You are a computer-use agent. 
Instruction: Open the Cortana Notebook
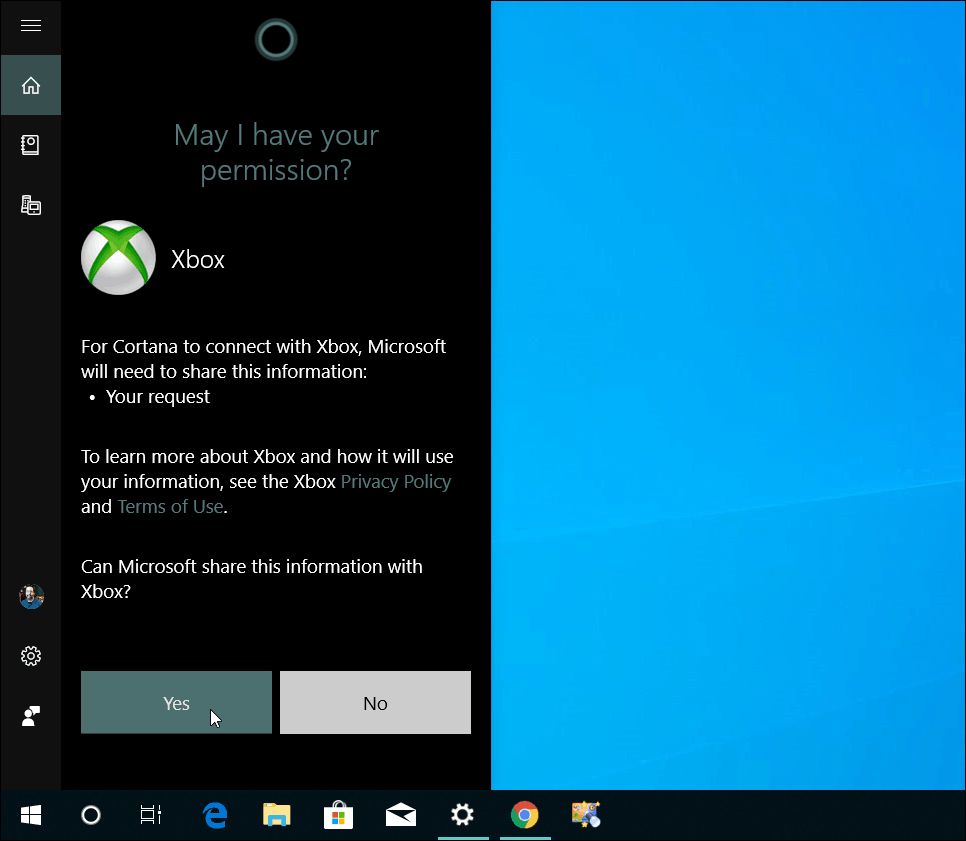pyautogui.click(x=31, y=145)
